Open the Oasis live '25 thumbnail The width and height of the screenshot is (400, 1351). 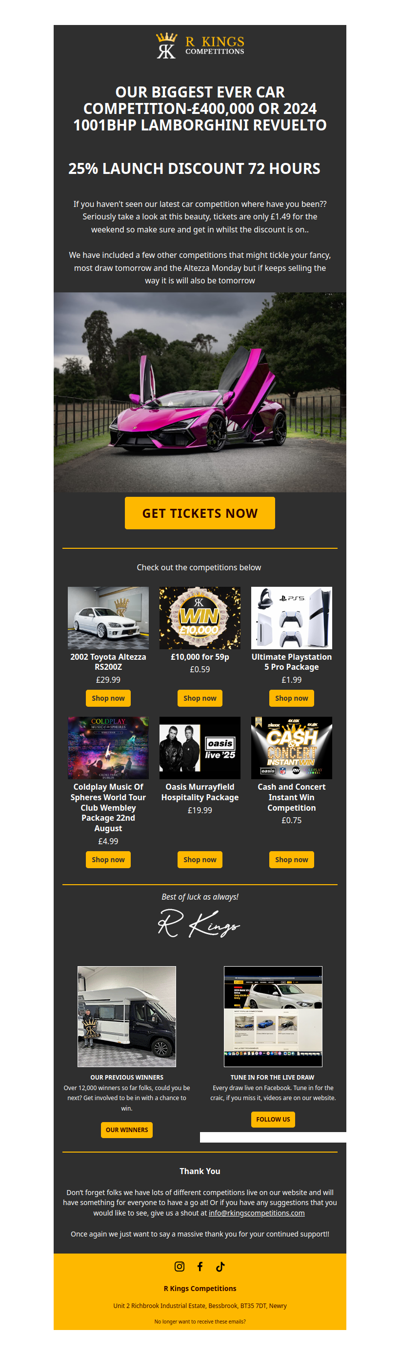[200, 748]
